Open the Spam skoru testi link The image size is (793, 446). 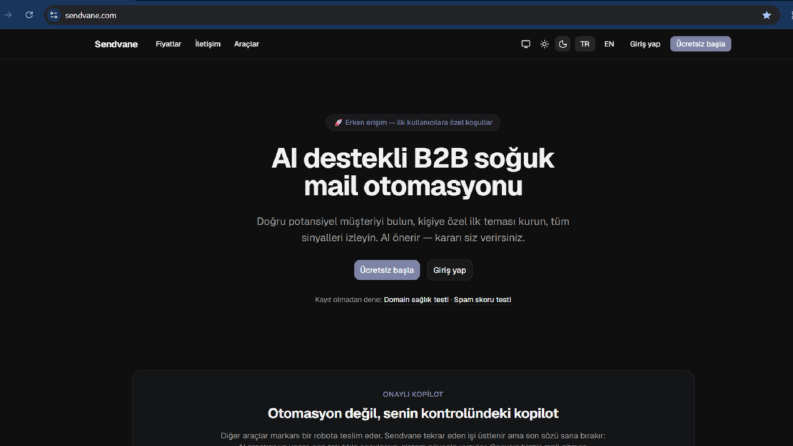pyautogui.click(x=482, y=299)
